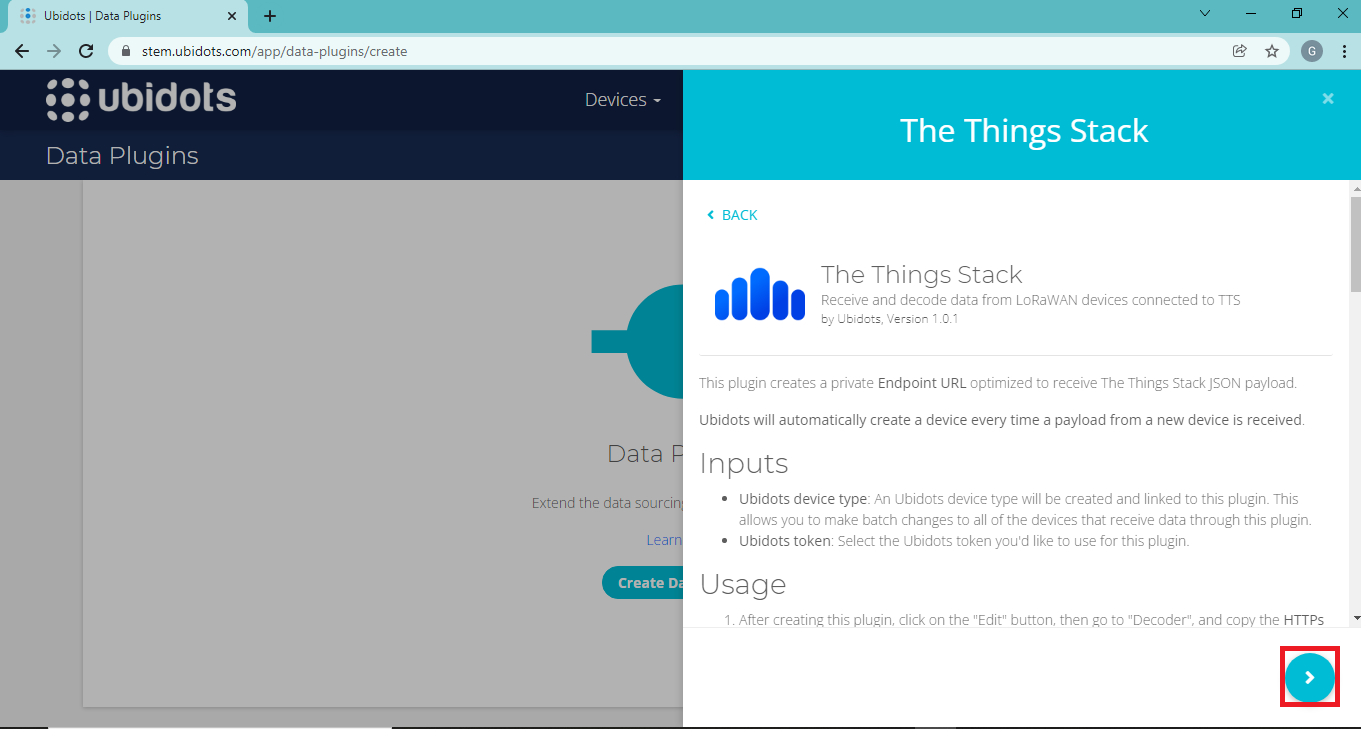
Task: View site information via the lock icon
Action: click(x=126, y=51)
